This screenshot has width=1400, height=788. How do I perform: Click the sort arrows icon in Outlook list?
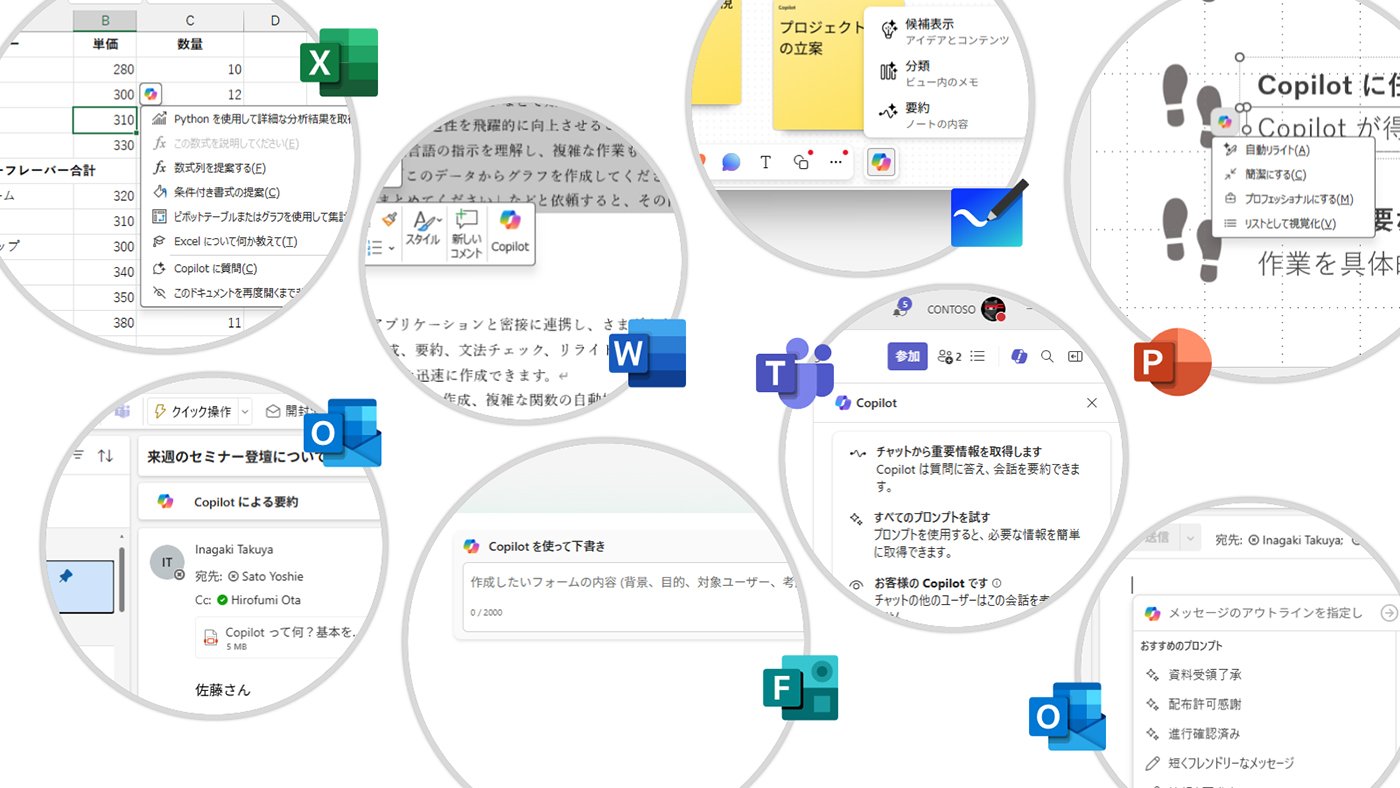tap(105, 456)
